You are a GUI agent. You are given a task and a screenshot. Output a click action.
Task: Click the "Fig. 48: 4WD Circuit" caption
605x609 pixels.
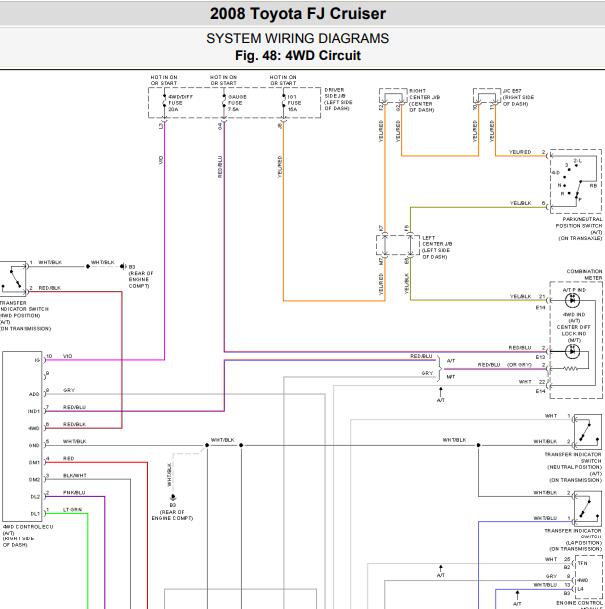coord(298,55)
